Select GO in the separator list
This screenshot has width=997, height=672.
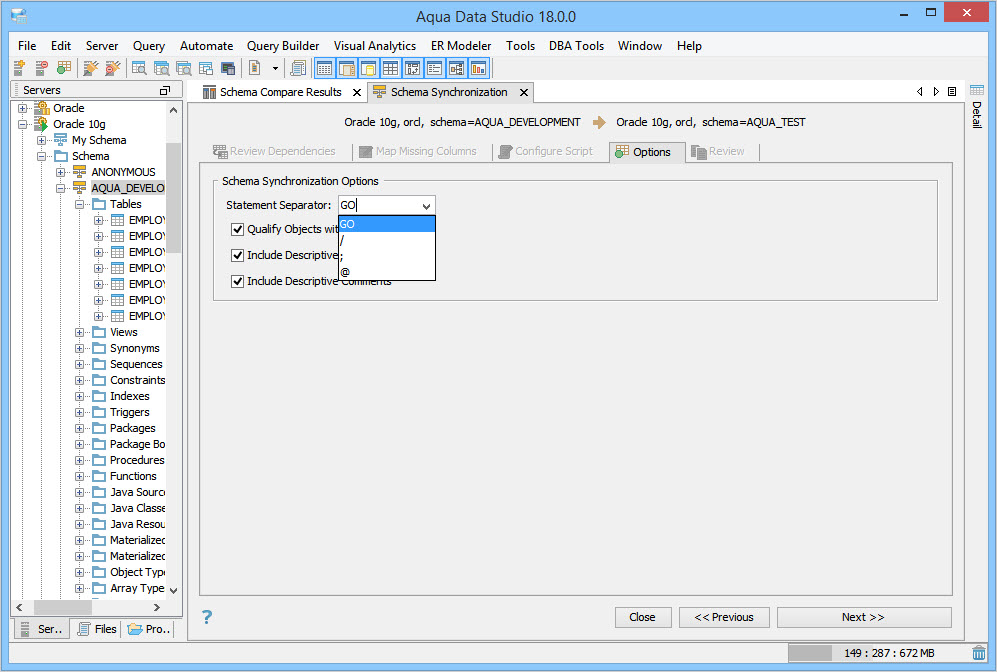[387, 224]
